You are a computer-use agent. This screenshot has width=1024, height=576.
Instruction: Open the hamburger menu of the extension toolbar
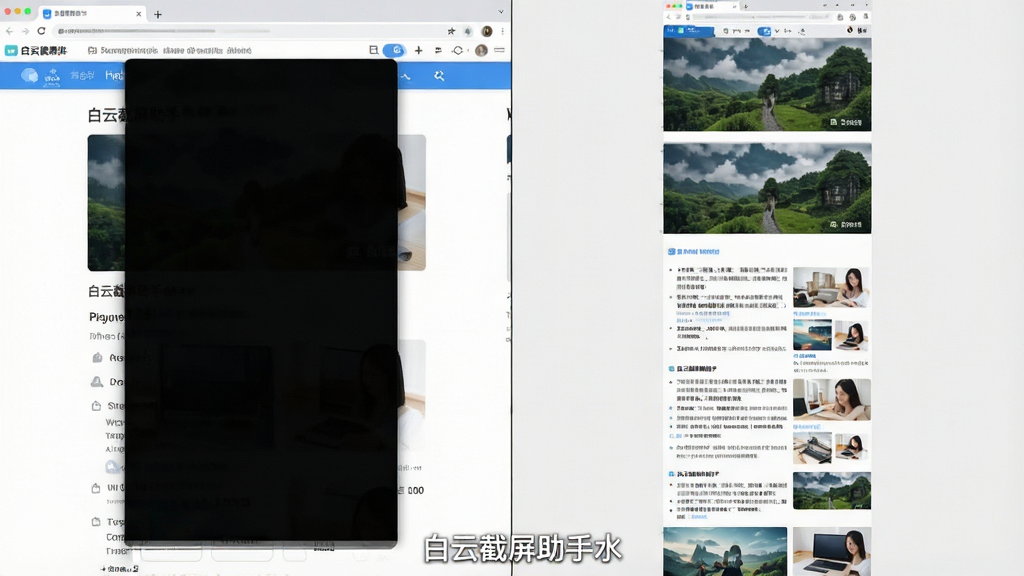coord(500,50)
